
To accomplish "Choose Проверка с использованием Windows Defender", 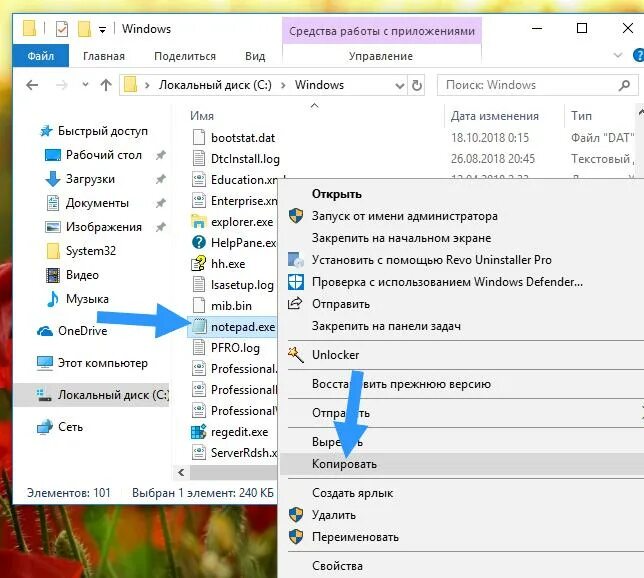I will (447, 282).
